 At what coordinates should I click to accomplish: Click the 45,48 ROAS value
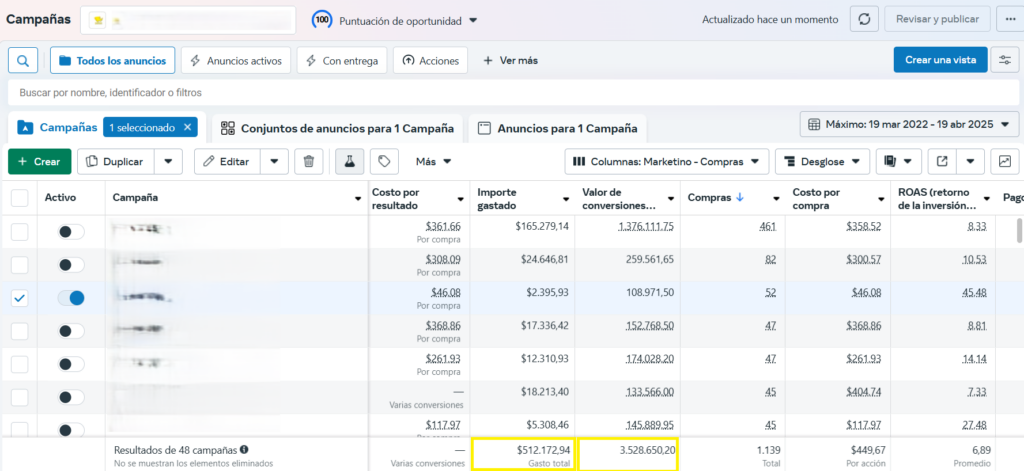[x=974, y=292]
